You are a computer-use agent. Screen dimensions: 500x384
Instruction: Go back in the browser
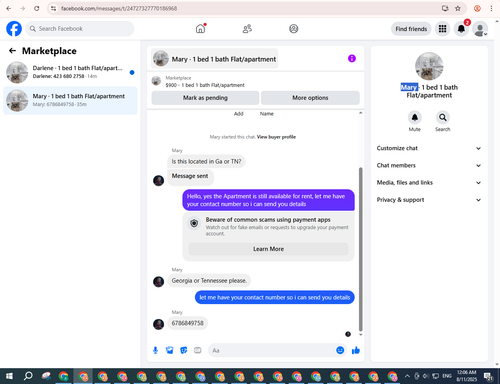pyautogui.click(x=9, y=8)
